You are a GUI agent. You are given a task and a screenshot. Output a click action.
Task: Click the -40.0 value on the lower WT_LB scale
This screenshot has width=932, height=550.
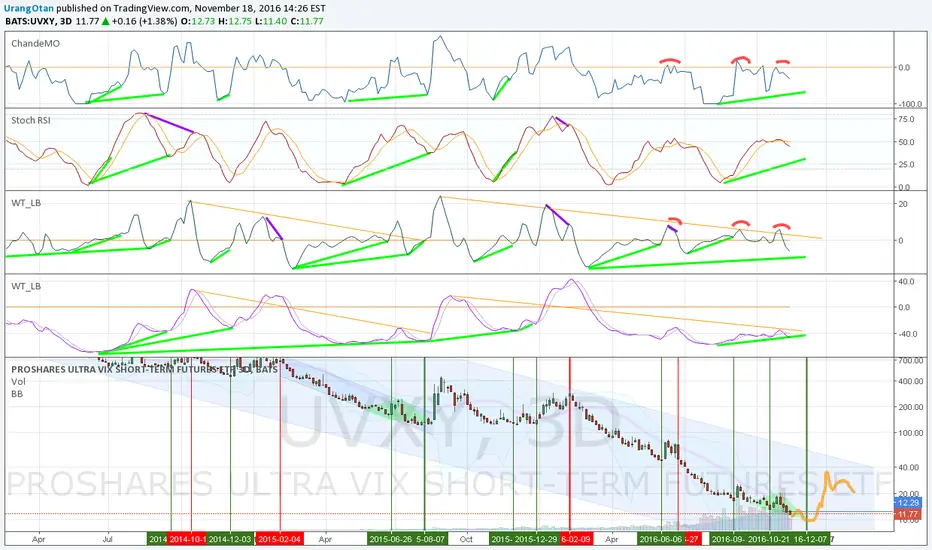[x=906, y=334]
